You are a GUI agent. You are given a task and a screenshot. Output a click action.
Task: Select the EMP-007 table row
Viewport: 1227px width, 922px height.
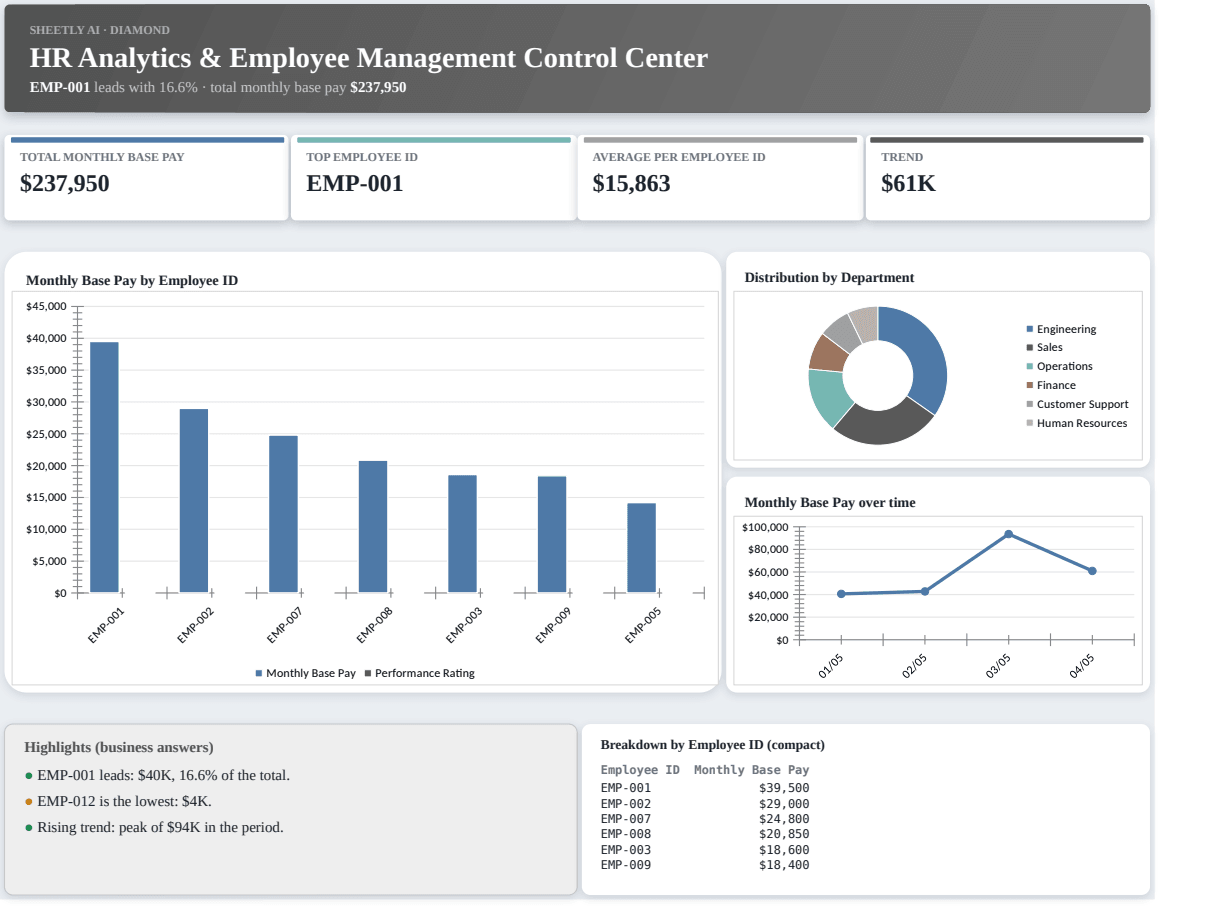705,819
